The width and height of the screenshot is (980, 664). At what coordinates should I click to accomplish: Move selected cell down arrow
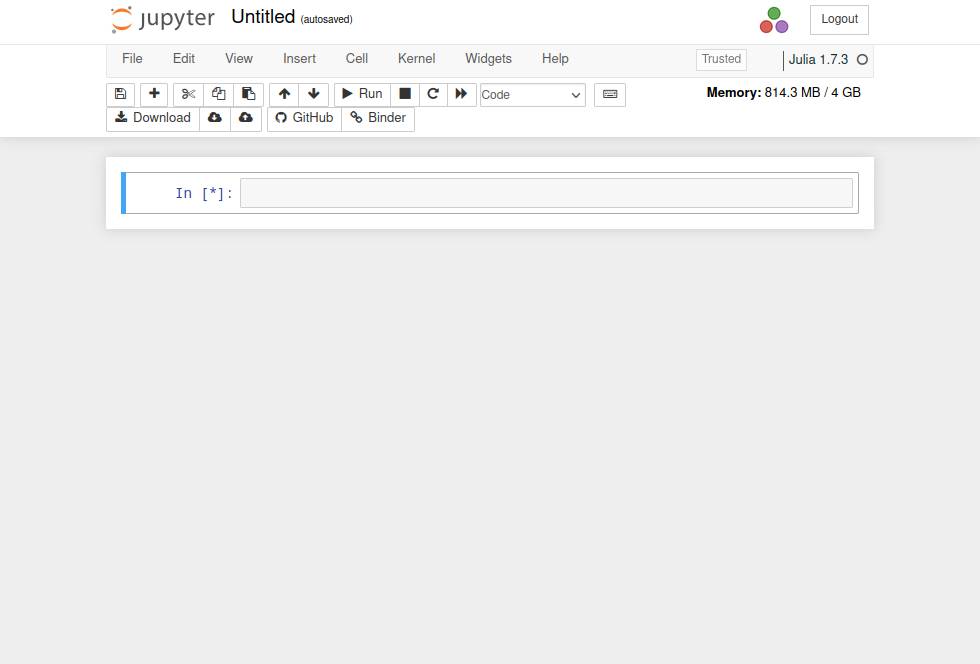(x=314, y=94)
